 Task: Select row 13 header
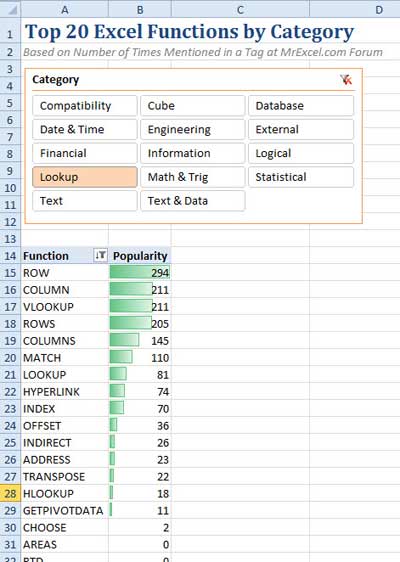point(10,239)
